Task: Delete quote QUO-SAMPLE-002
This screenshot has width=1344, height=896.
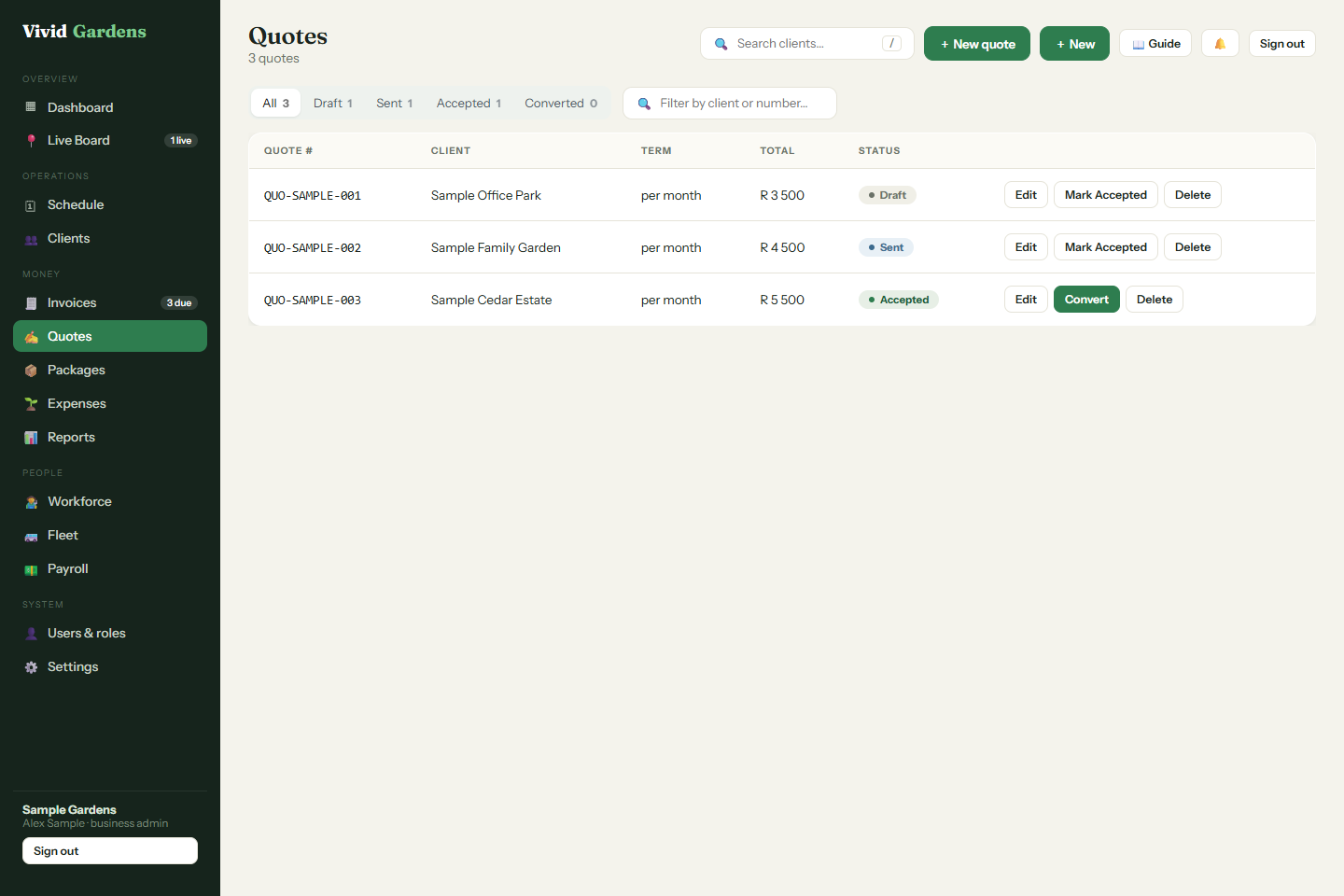Action: tap(1193, 247)
